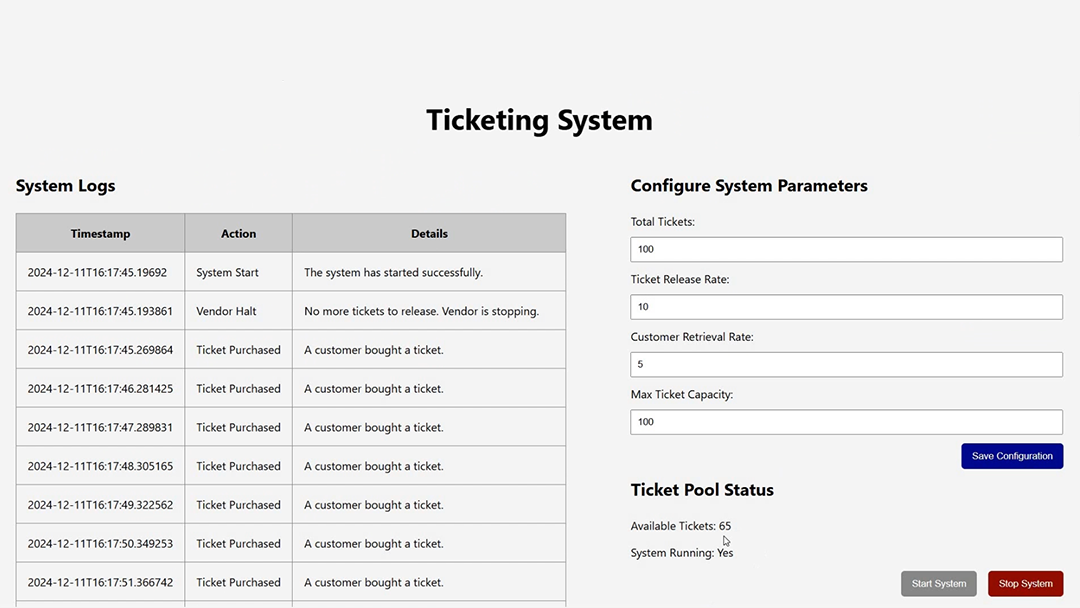
Task: Click the Vendor Halt action cell
Action: pos(226,311)
